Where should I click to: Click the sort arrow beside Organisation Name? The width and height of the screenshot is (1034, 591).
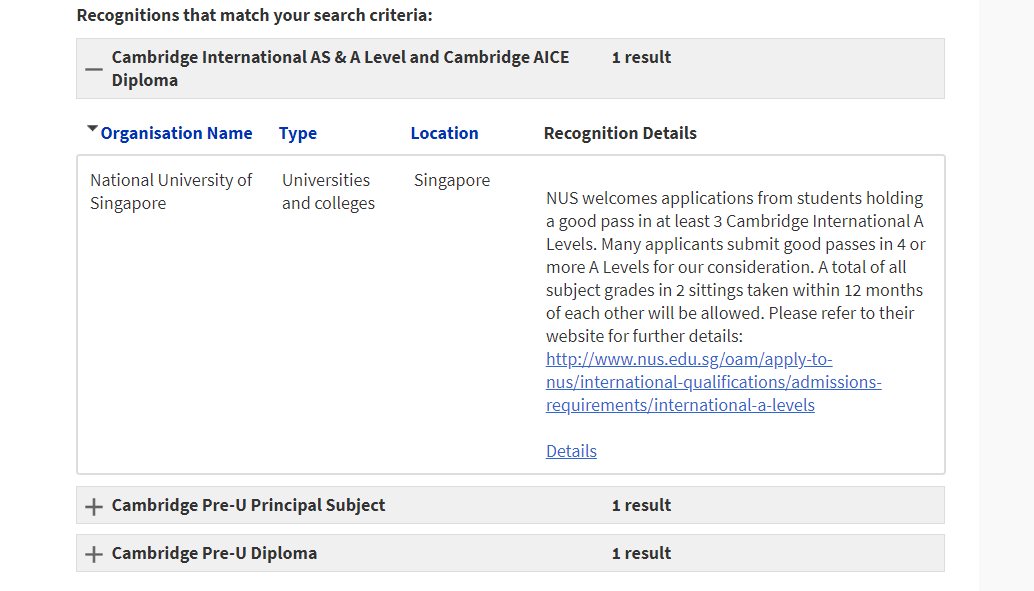(x=92, y=129)
